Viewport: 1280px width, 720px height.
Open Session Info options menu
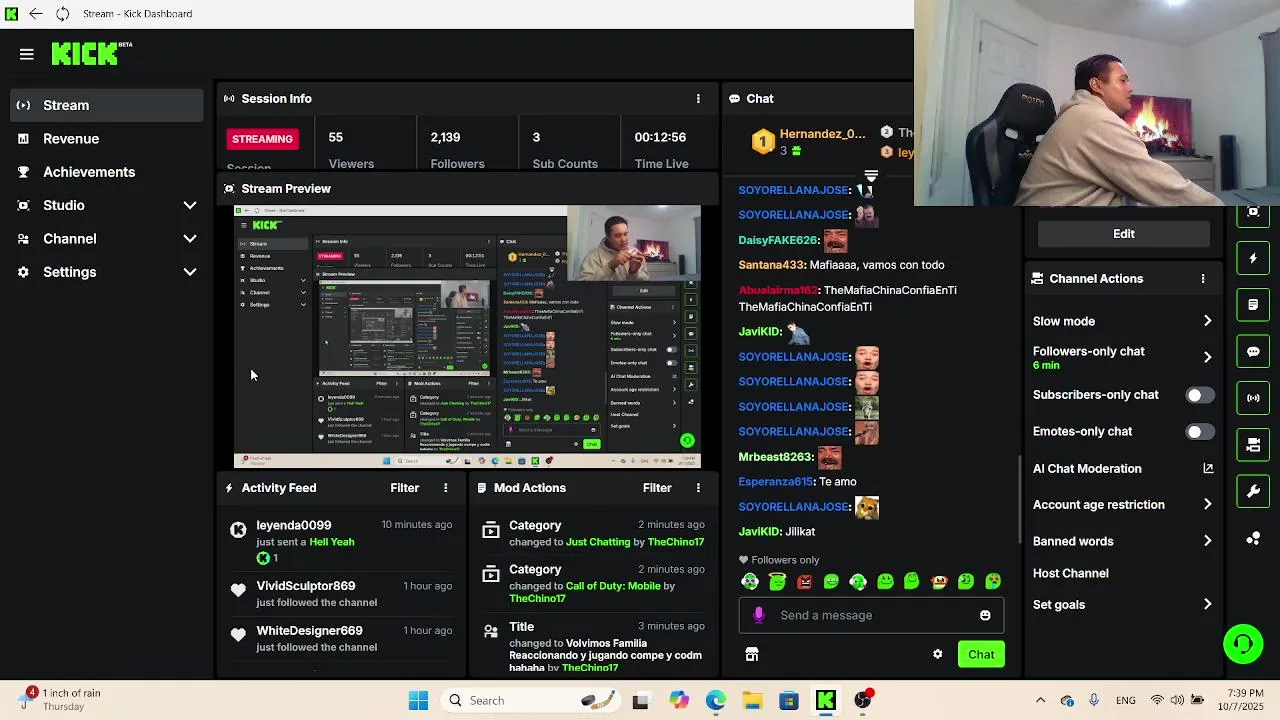[x=698, y=99]
